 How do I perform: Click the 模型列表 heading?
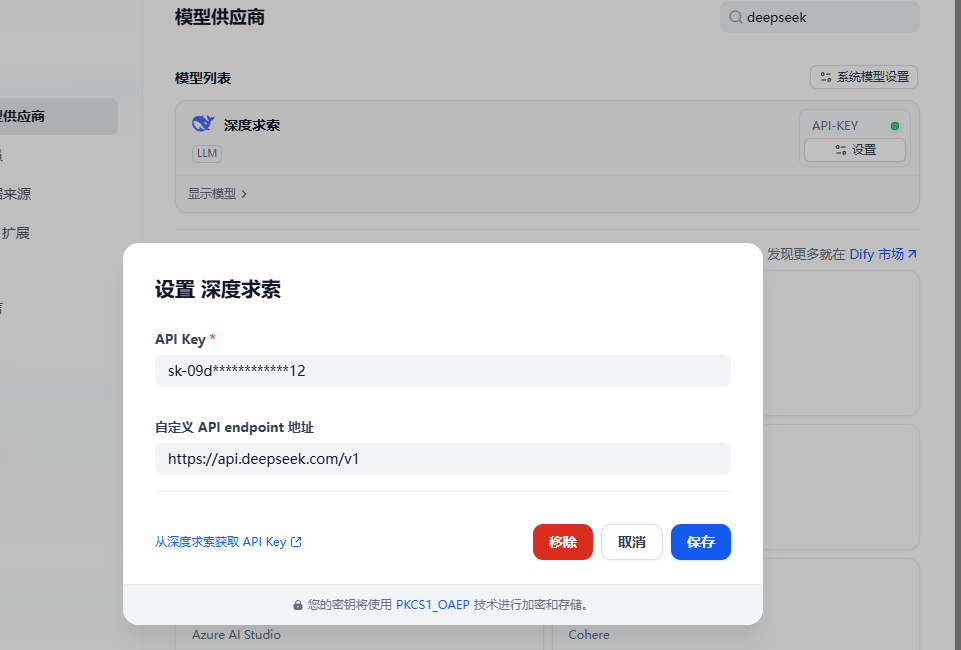(203, 78)
